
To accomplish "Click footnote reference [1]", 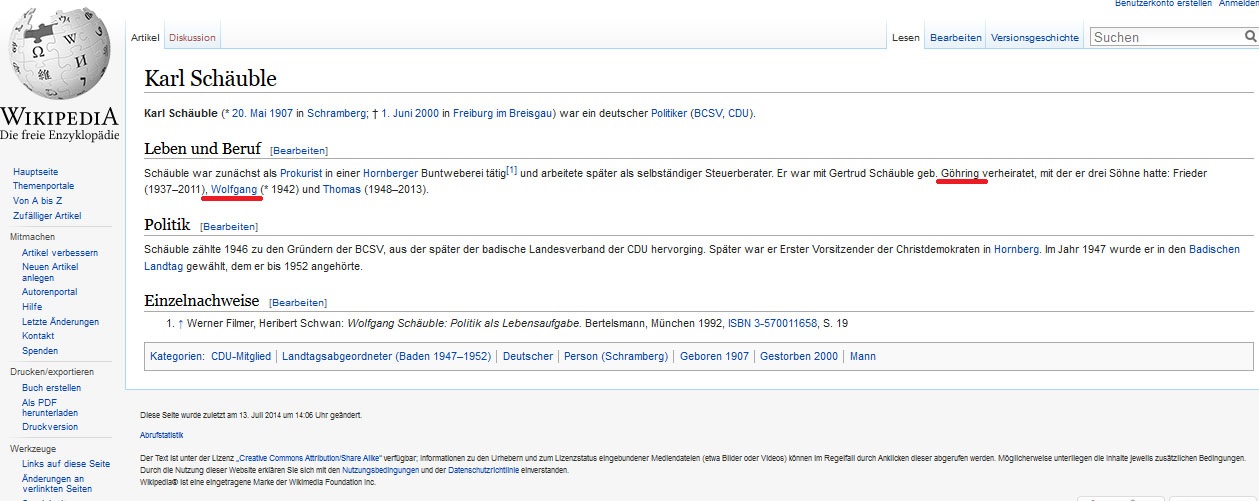I will 511,170.
